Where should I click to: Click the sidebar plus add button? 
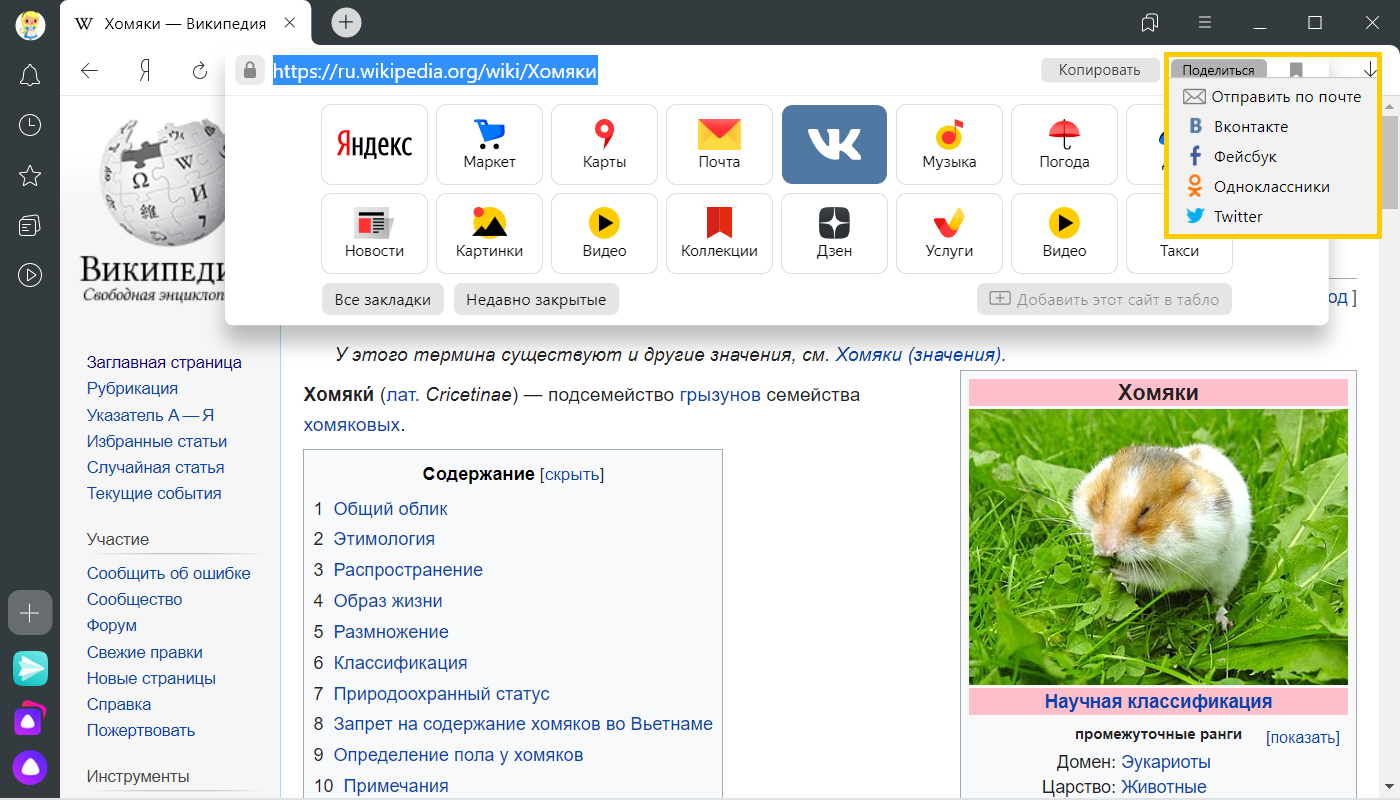(30, 612)
